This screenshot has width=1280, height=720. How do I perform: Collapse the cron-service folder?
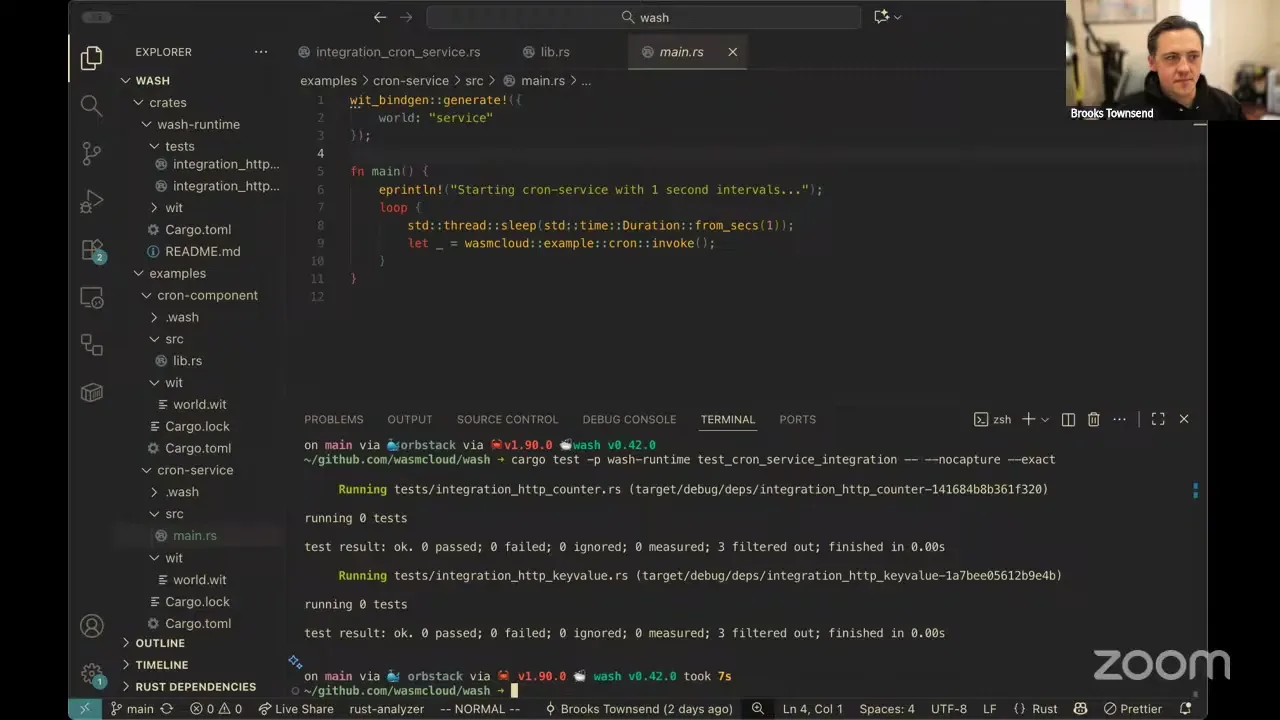tap(147, 470)
